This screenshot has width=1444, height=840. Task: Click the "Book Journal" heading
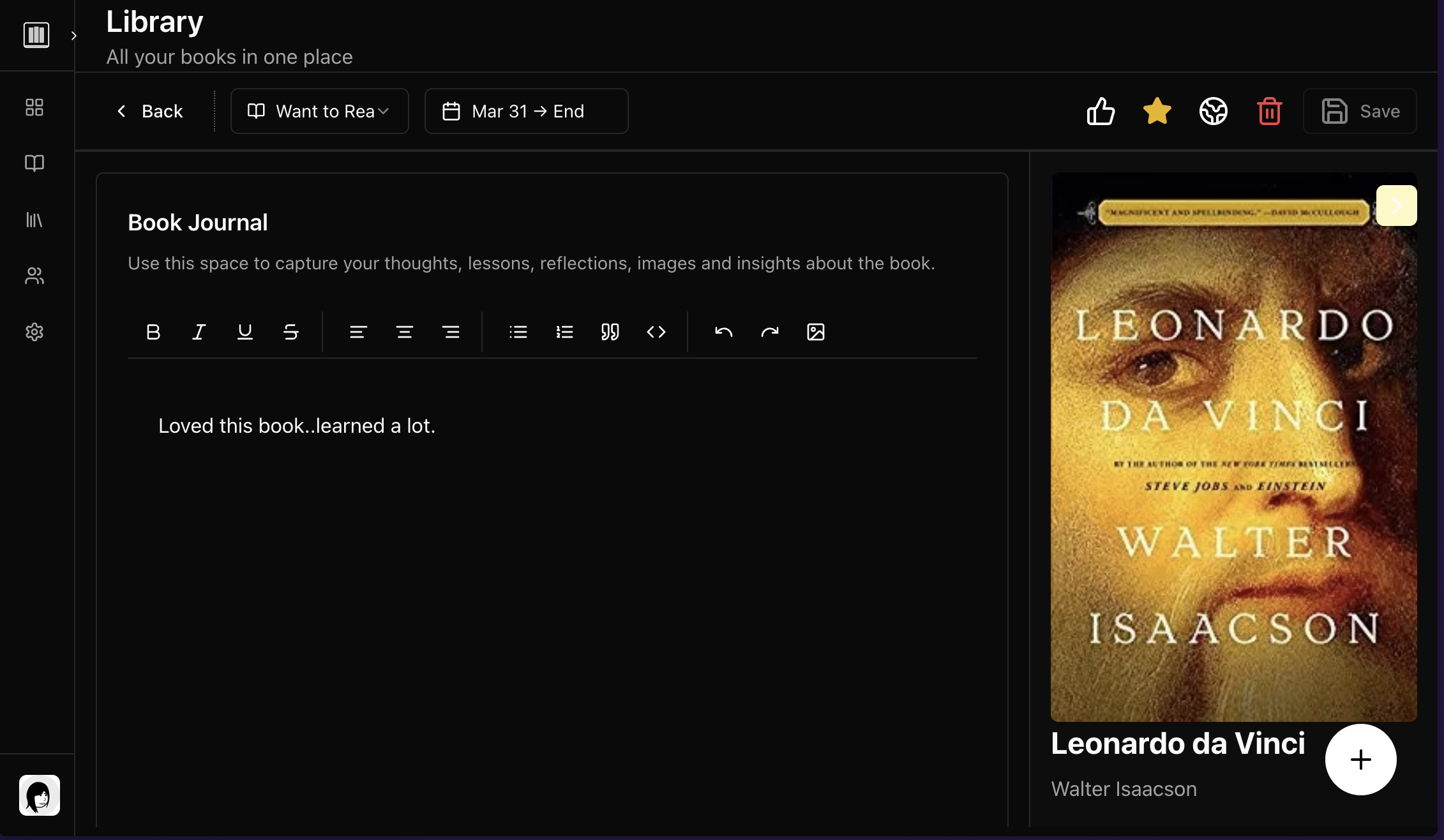198,223
